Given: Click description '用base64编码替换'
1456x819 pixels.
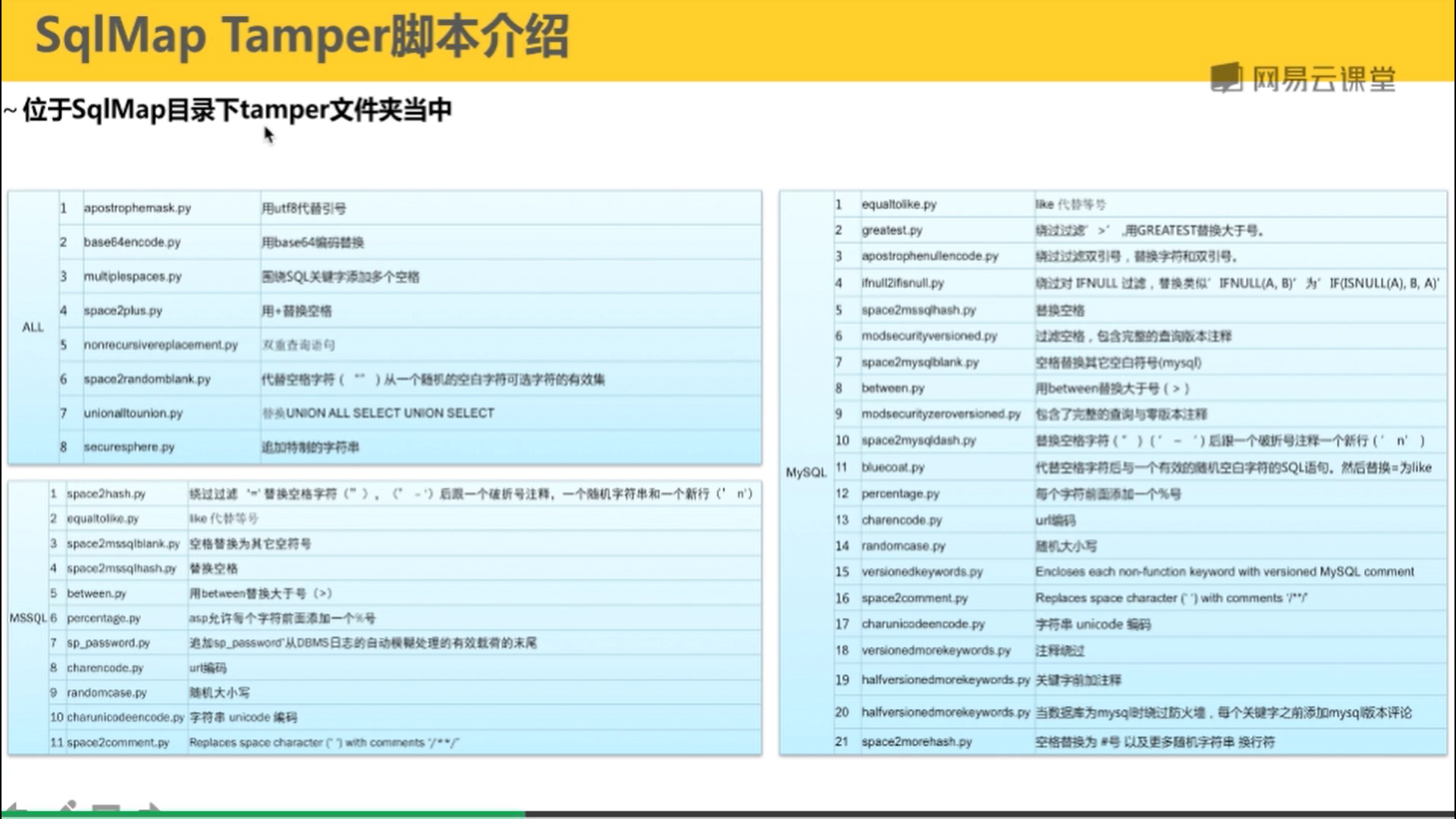Looking at the screenshot, I should [312, 242].
